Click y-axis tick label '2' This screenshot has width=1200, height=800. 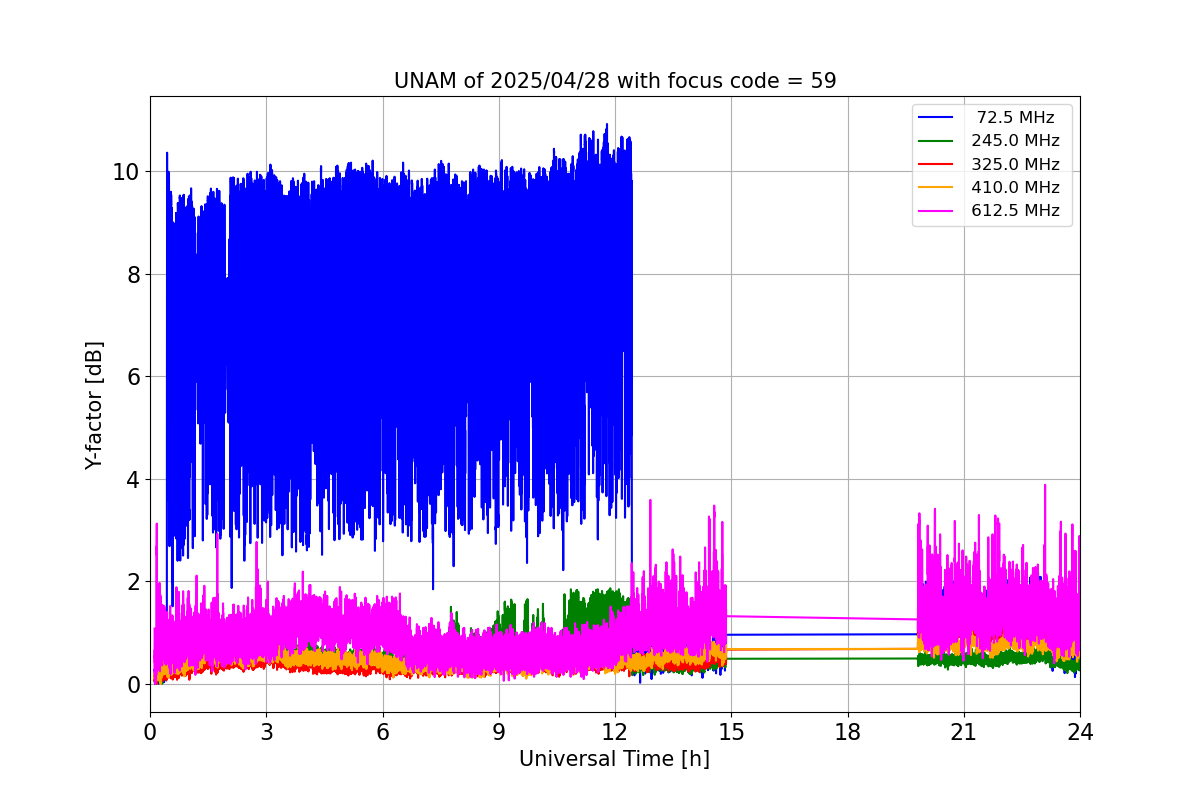[x=134, y=582]
